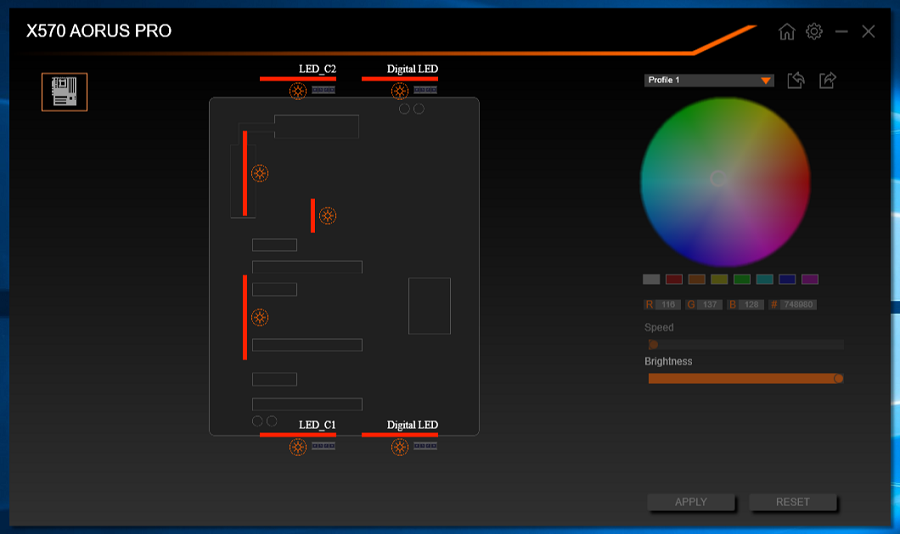Select the blue color swatch
The image size is (900, 534).
click(x=788, y=280)
